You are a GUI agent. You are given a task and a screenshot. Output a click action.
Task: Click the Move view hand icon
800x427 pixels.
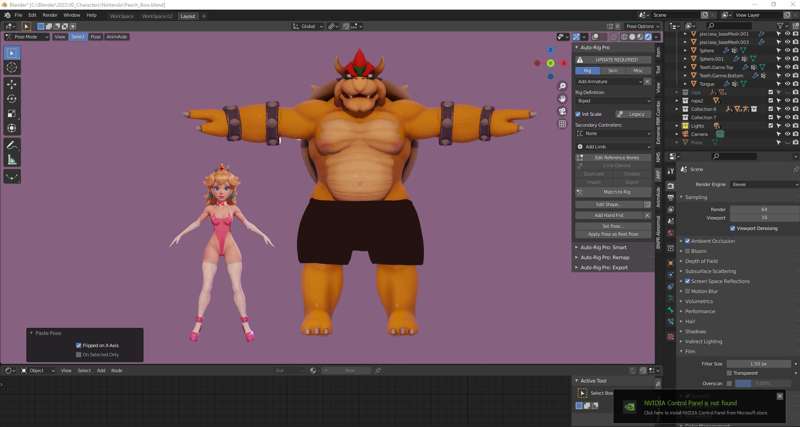pos(562,98)
